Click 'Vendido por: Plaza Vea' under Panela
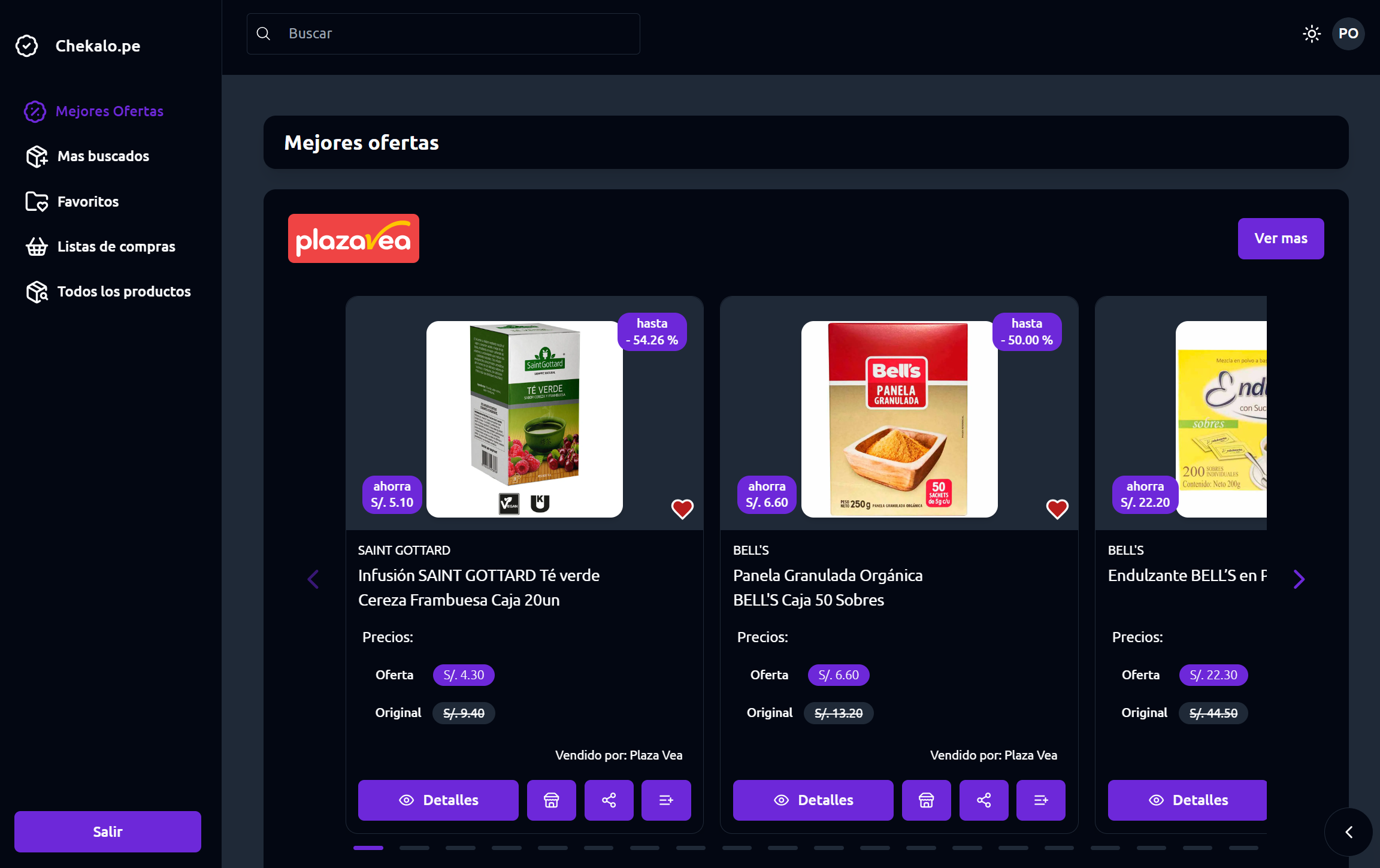This screenshot has width=1380, height=868. (x=994, y=755)
